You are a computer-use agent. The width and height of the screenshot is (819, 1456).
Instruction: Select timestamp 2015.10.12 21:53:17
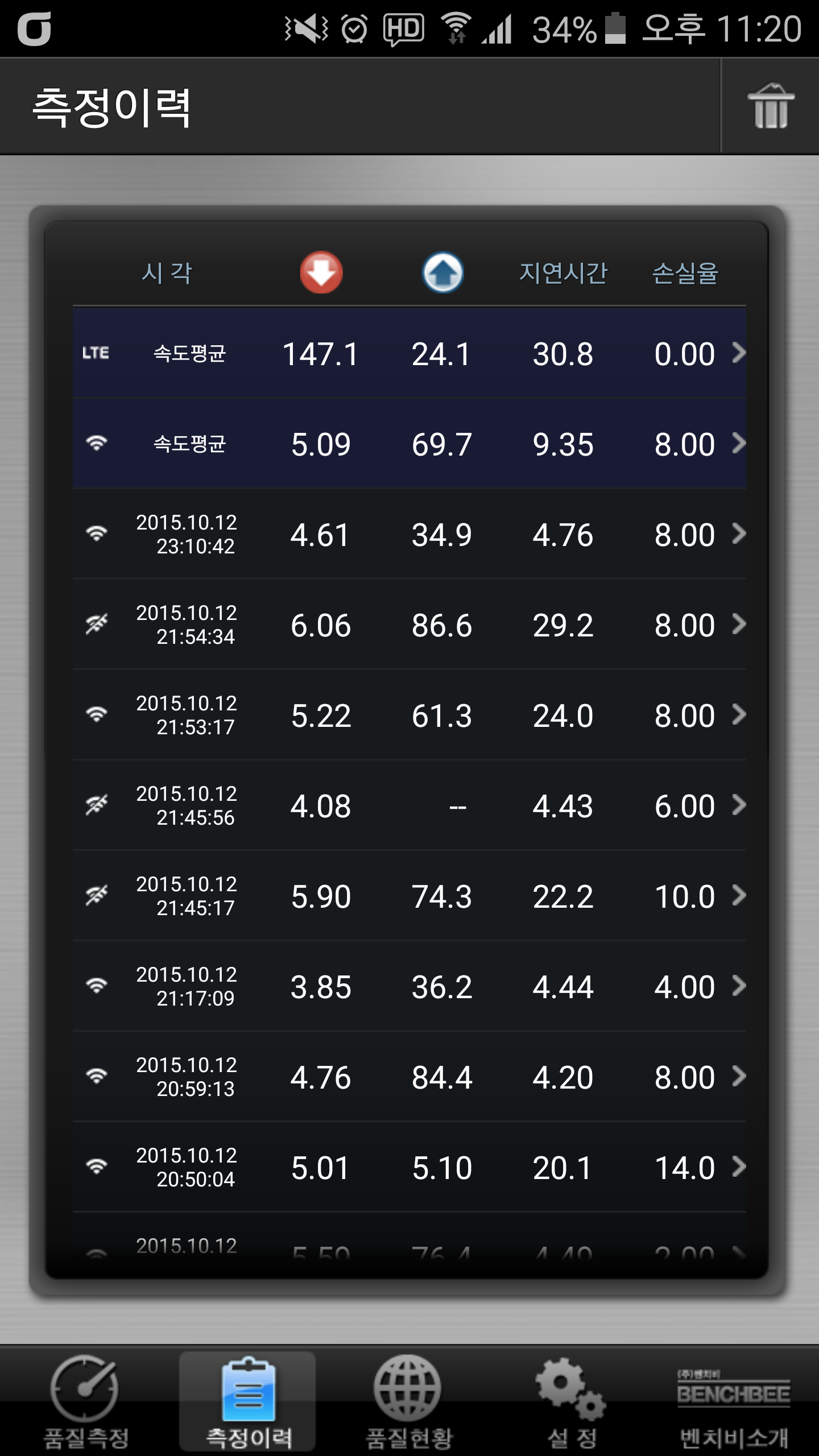[187, 715]
